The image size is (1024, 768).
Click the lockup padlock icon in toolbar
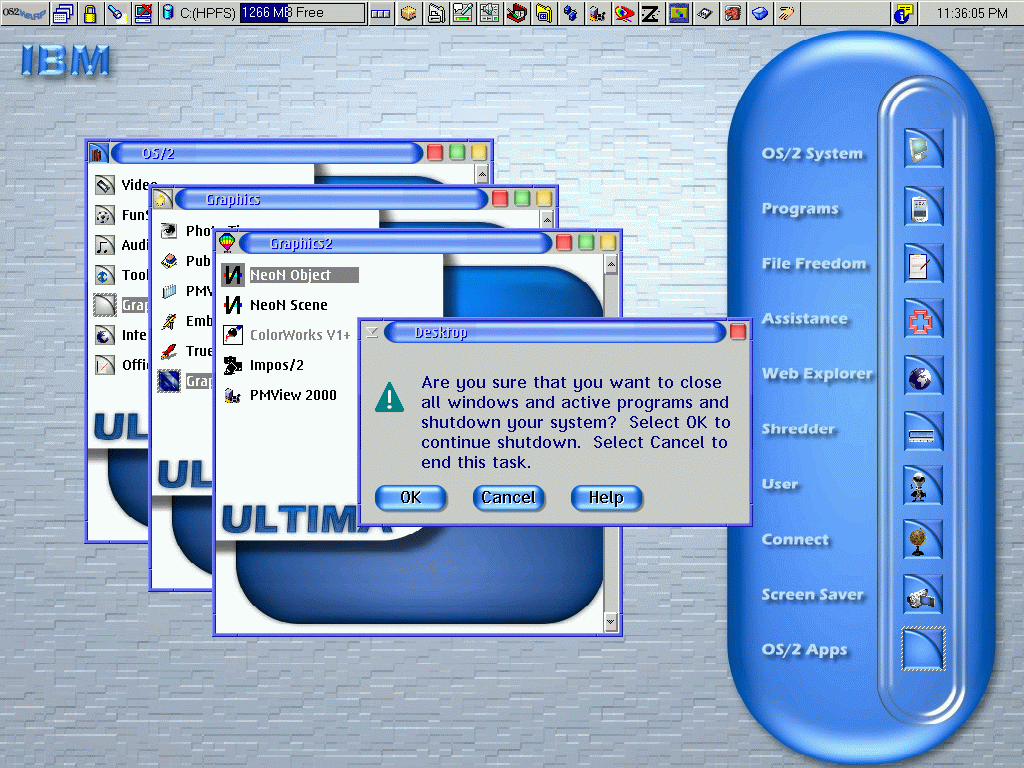tap(90, 13)
